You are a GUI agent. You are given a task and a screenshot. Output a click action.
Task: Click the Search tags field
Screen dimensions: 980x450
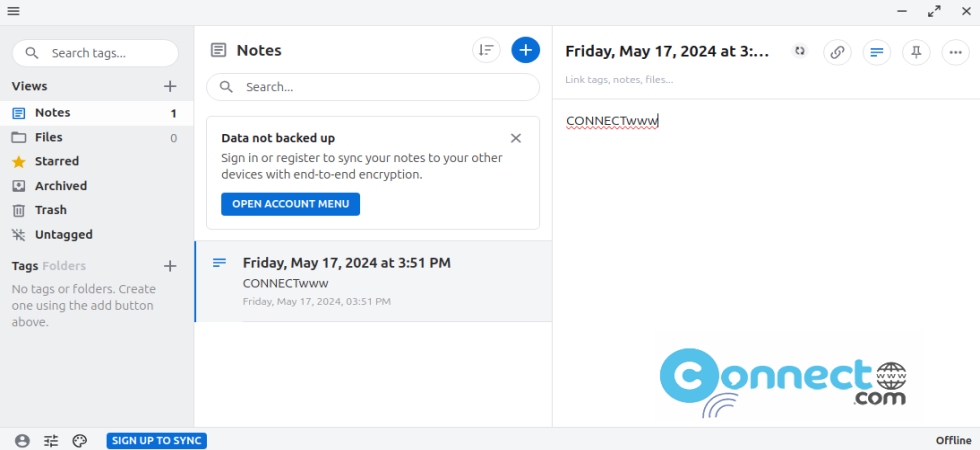(x=96, y=53)
